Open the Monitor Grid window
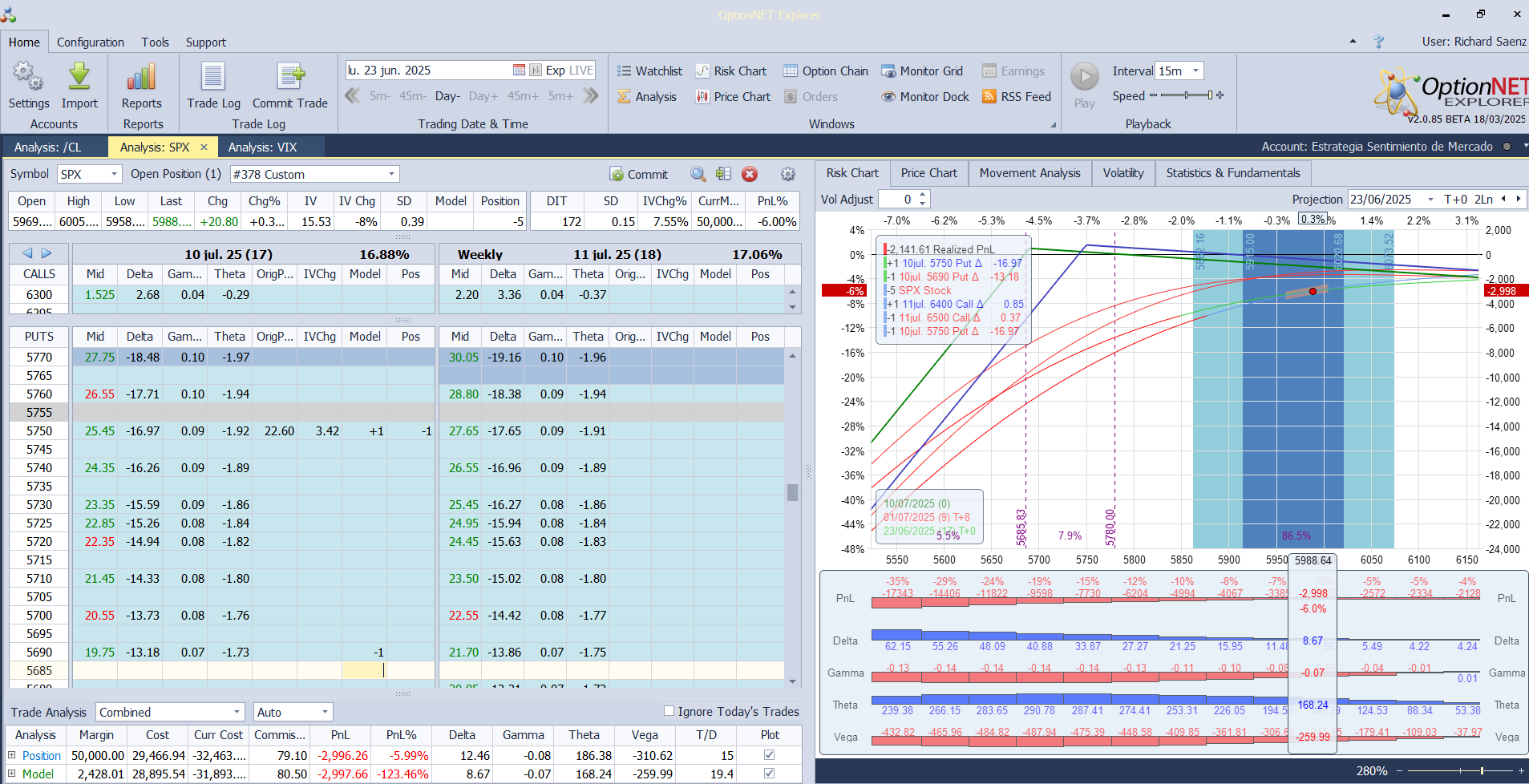1529x784 pixels. pyautogui.click(x=922, y=71)
